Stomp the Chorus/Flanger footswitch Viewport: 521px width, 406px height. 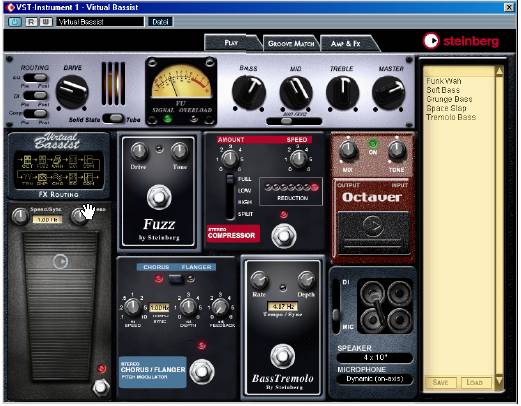[202, 371]
